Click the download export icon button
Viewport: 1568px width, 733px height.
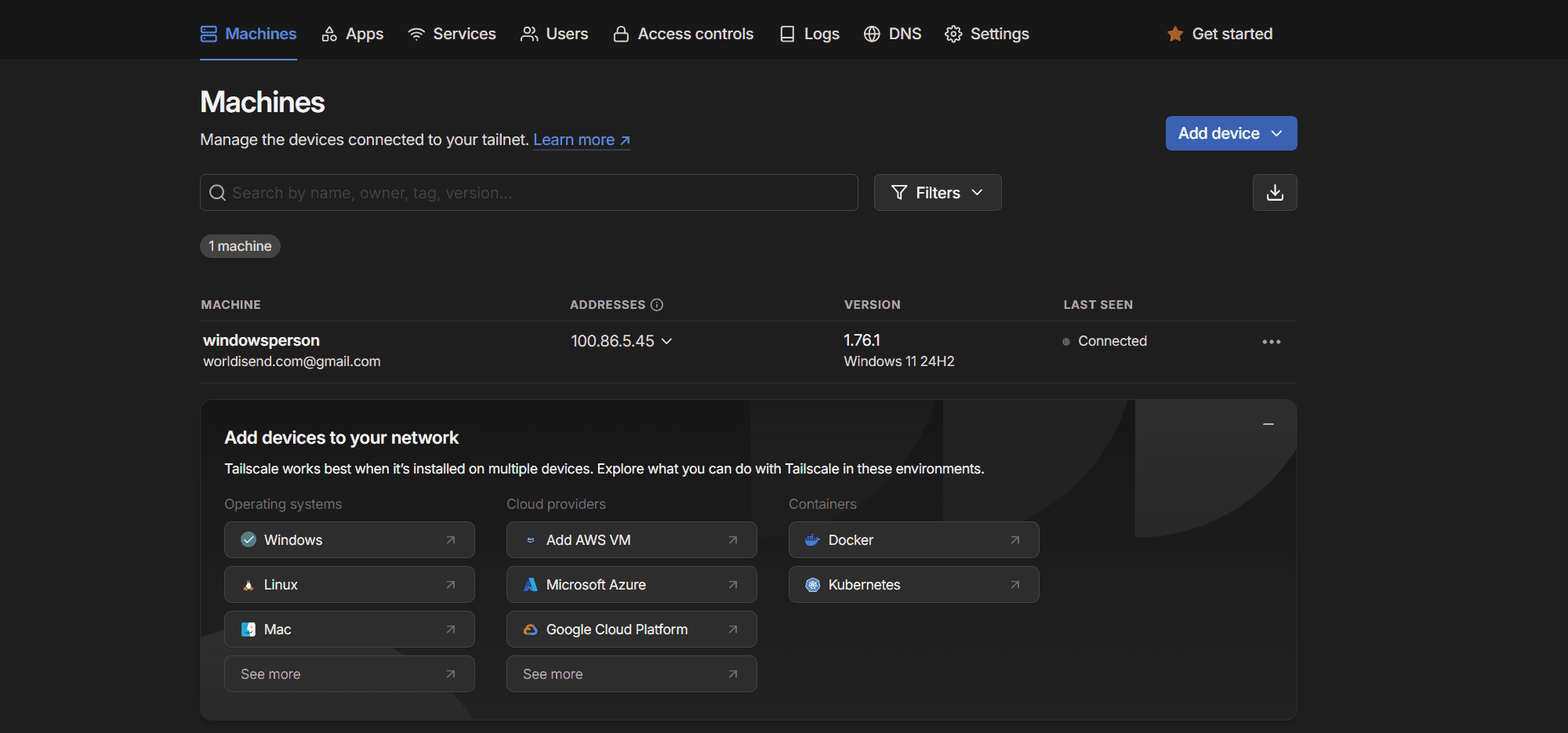coord(1275,193)
